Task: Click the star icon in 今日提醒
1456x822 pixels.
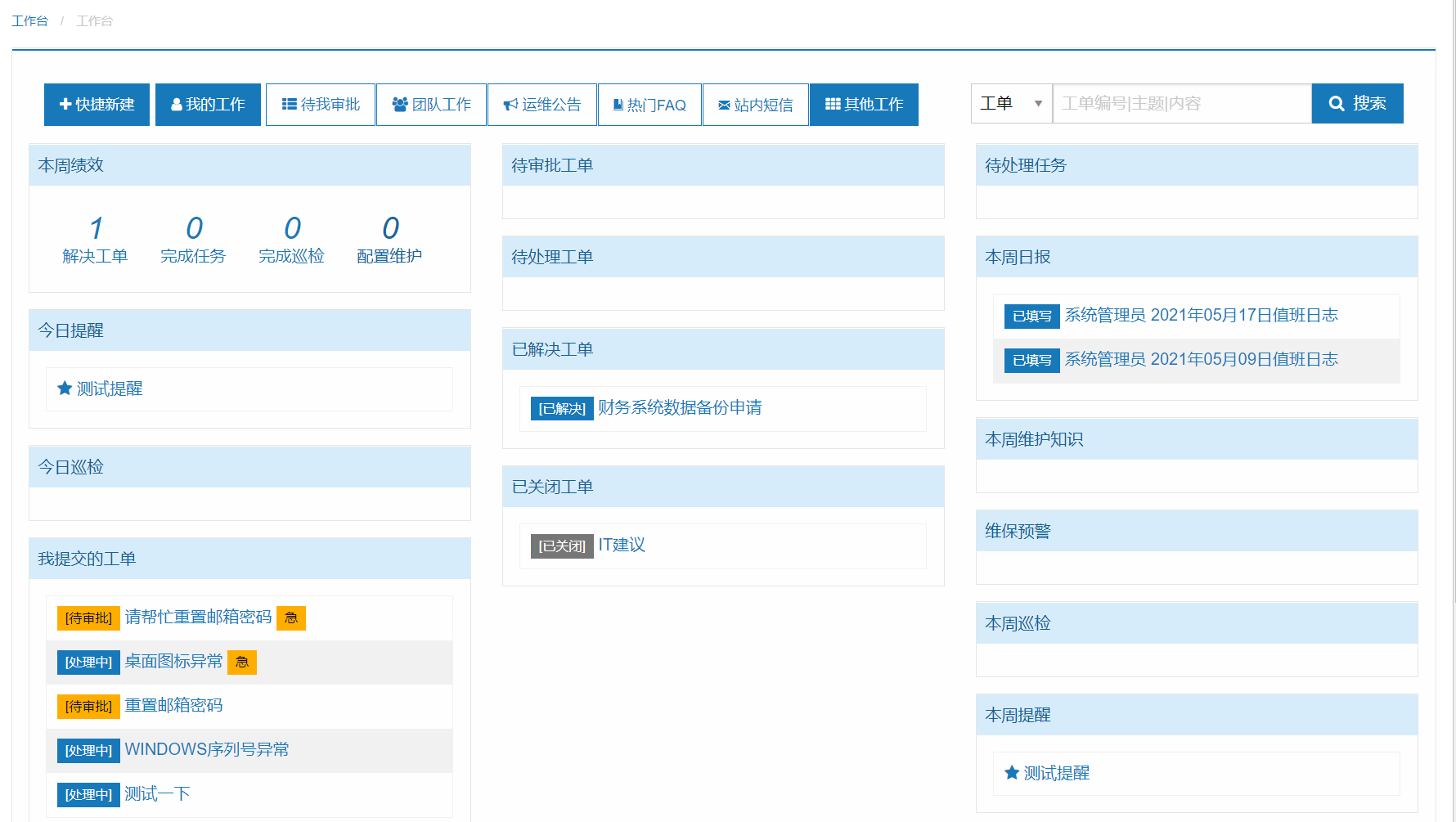Action: [x=65, y=389]
